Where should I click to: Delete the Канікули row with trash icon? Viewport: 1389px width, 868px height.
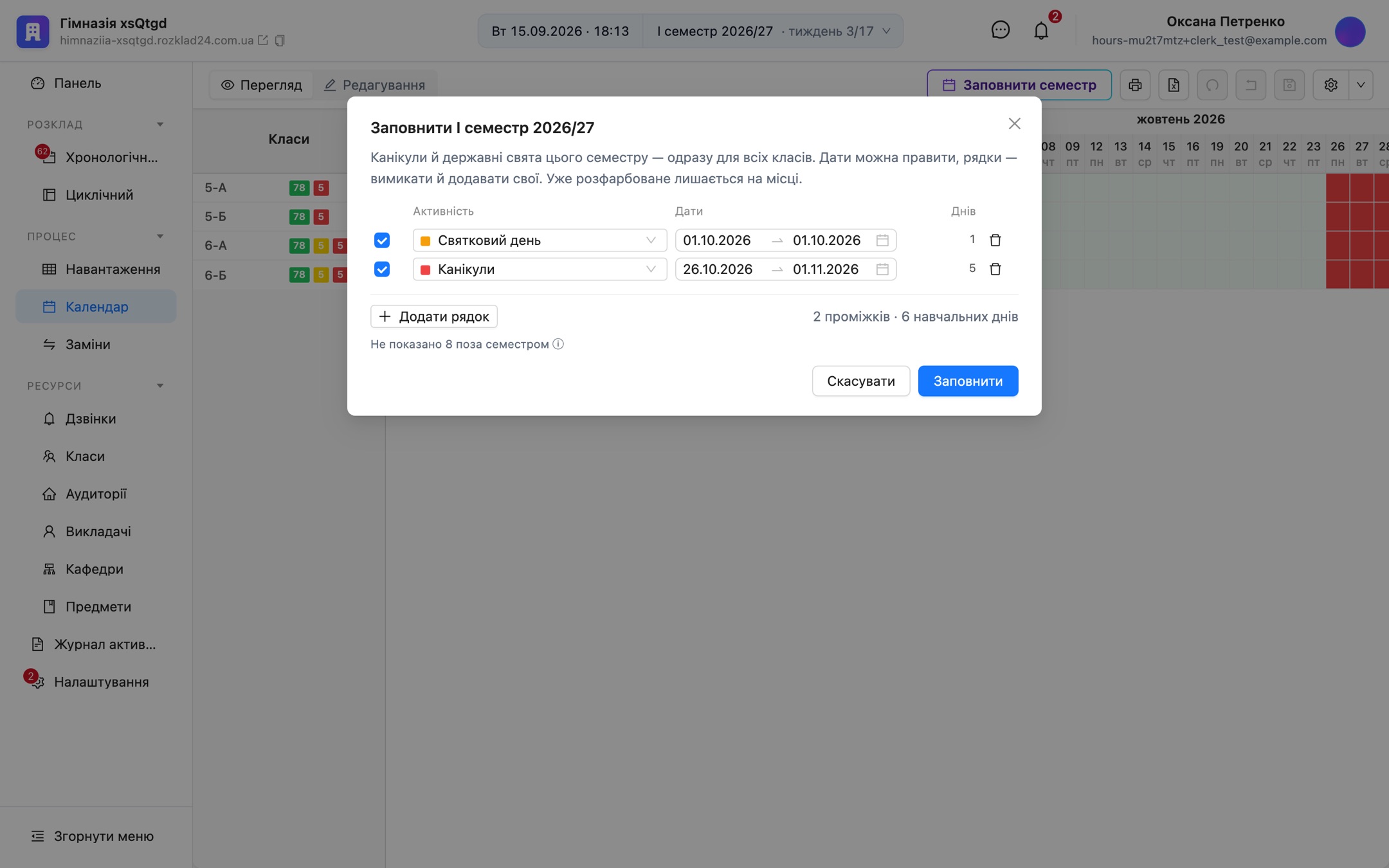click(x=995, y=269)
